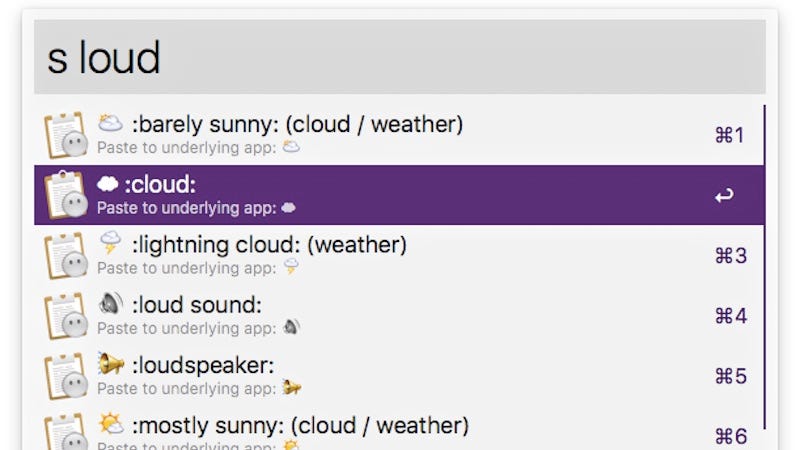Choose the highlighted ':cloud:' result
This screenshot has width=800, height=450.
pyautogui.click(x=399, y=195)
